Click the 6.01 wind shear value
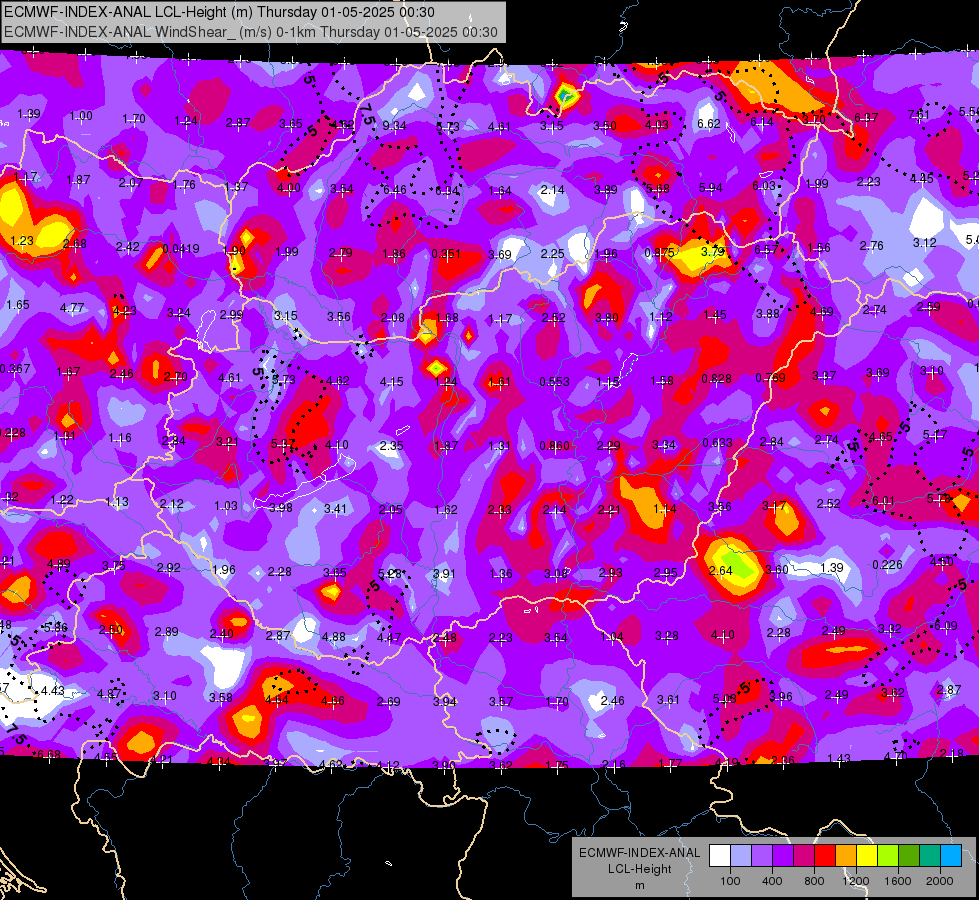This screenshot has width=979, height=900. click(x=883, y=500)
